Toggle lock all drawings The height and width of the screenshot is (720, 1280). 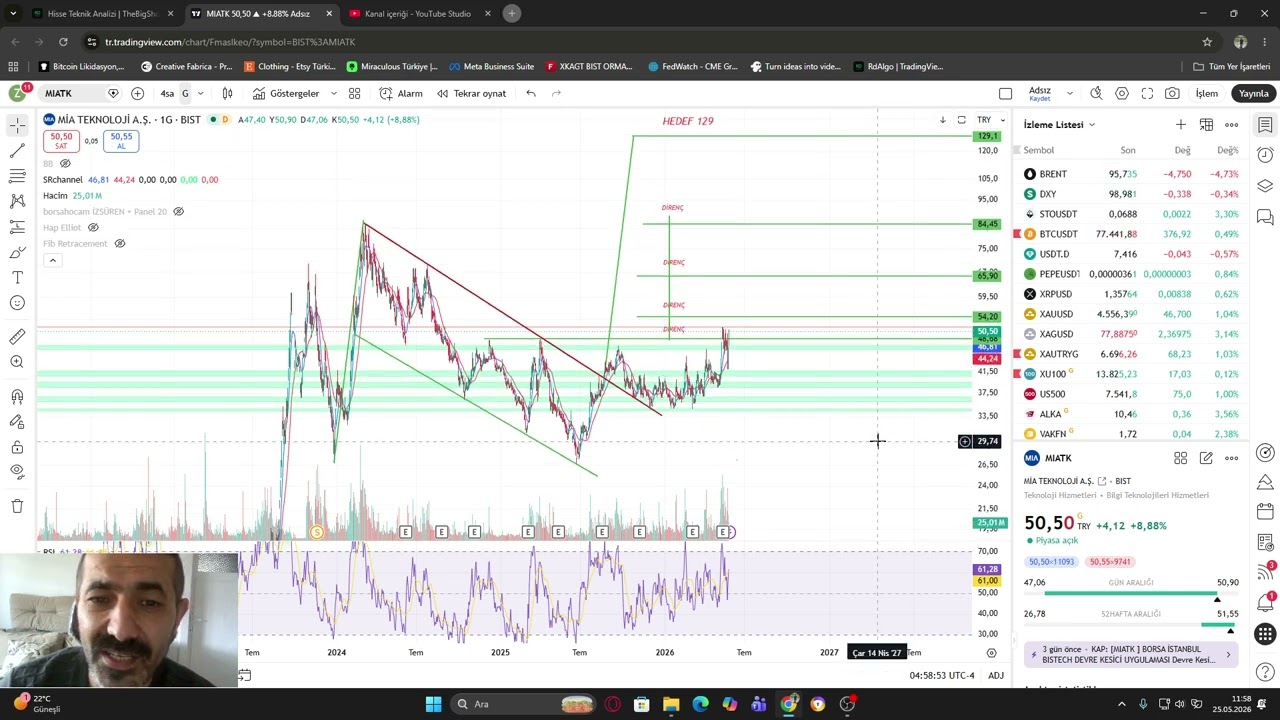click(x=17, y=447)
